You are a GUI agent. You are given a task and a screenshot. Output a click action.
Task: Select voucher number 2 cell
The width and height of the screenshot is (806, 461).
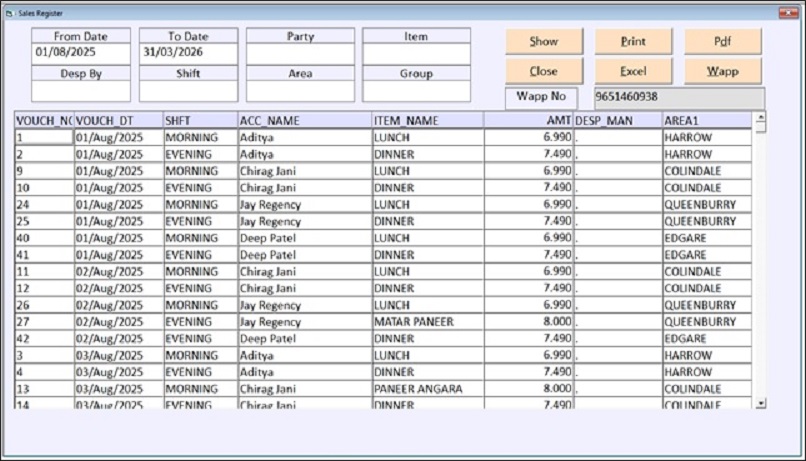pos(44,154)
